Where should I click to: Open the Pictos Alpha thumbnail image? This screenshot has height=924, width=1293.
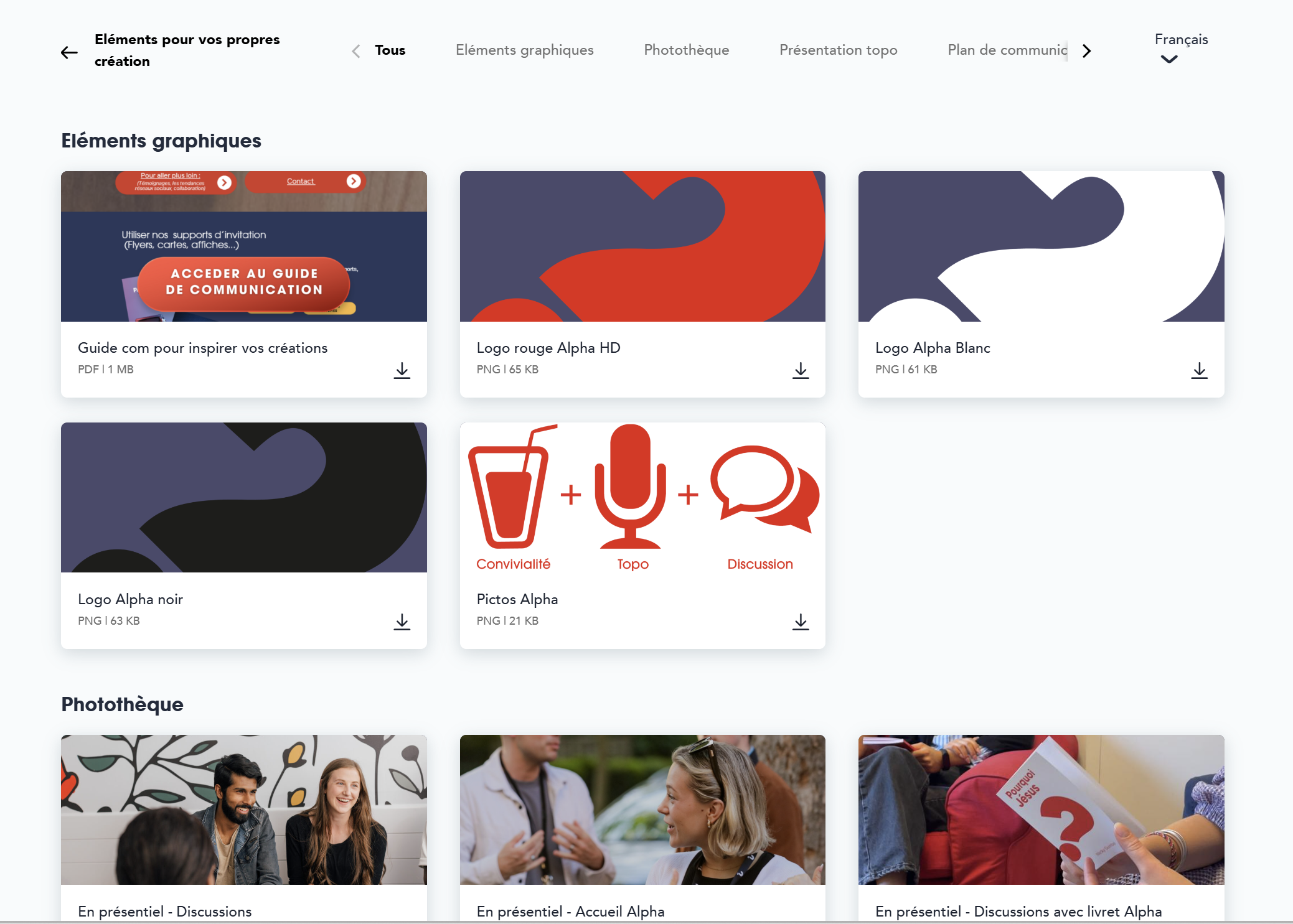[x=642, y=498]
